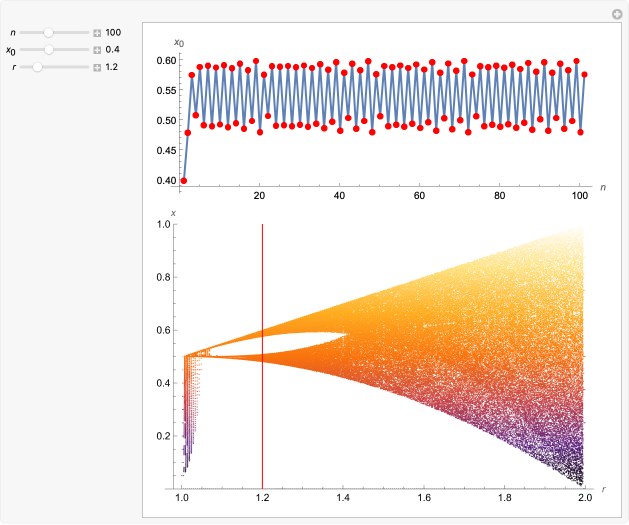
Task: Click the r slider thumb
Action: pos(37,67)
